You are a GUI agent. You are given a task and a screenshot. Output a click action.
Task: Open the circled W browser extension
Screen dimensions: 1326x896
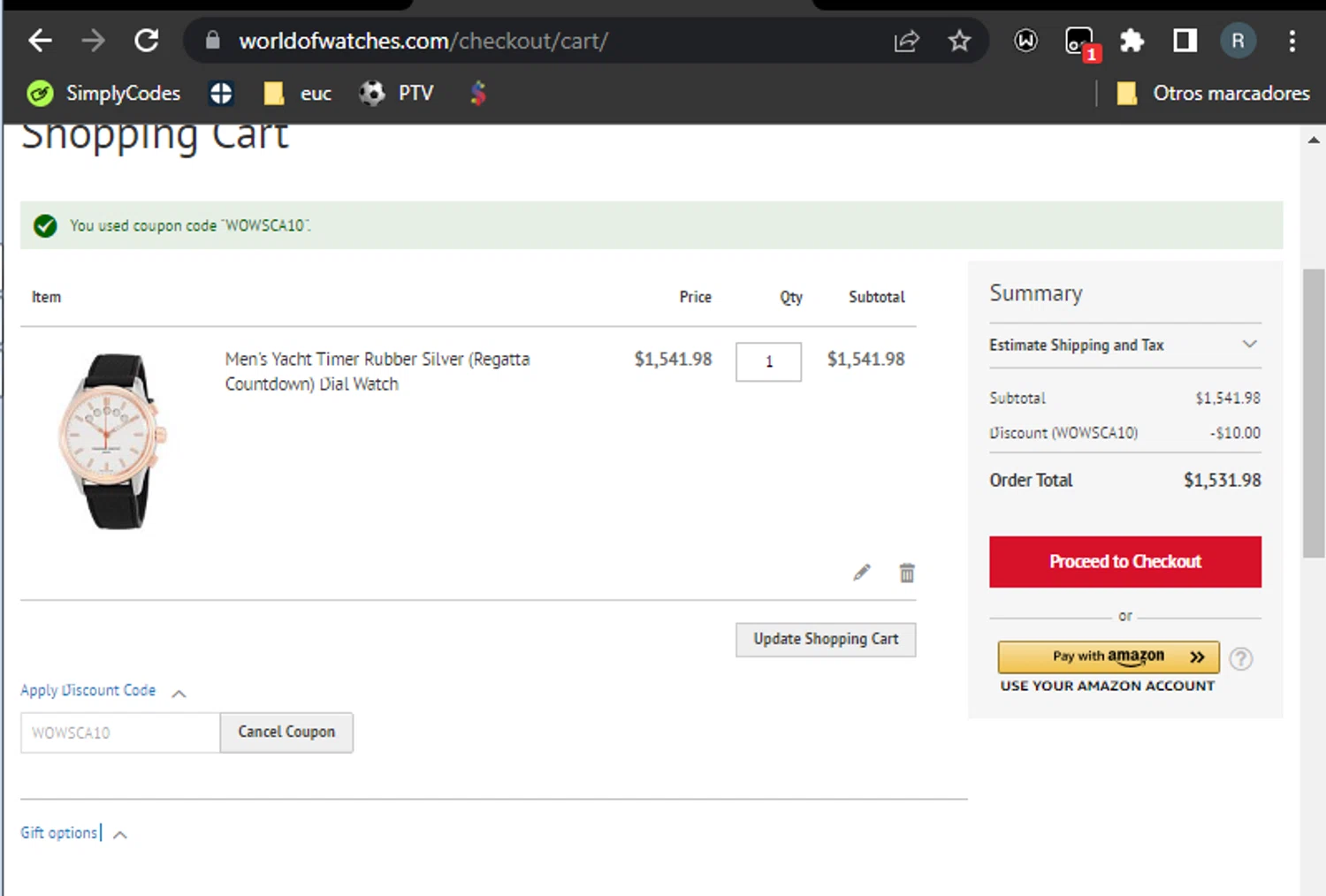[x=1025, y=41]
